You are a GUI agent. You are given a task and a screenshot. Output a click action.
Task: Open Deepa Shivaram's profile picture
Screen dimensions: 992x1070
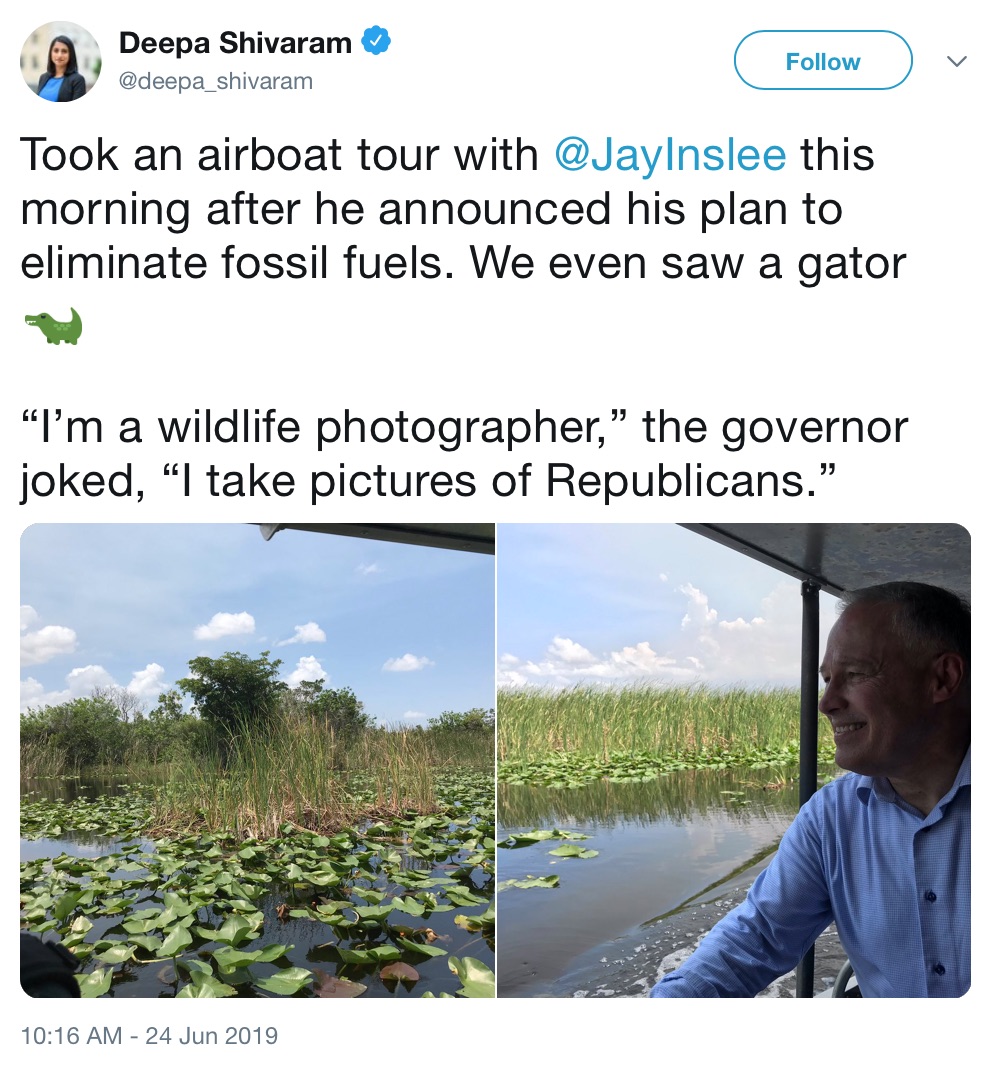(x=61, y=61)
